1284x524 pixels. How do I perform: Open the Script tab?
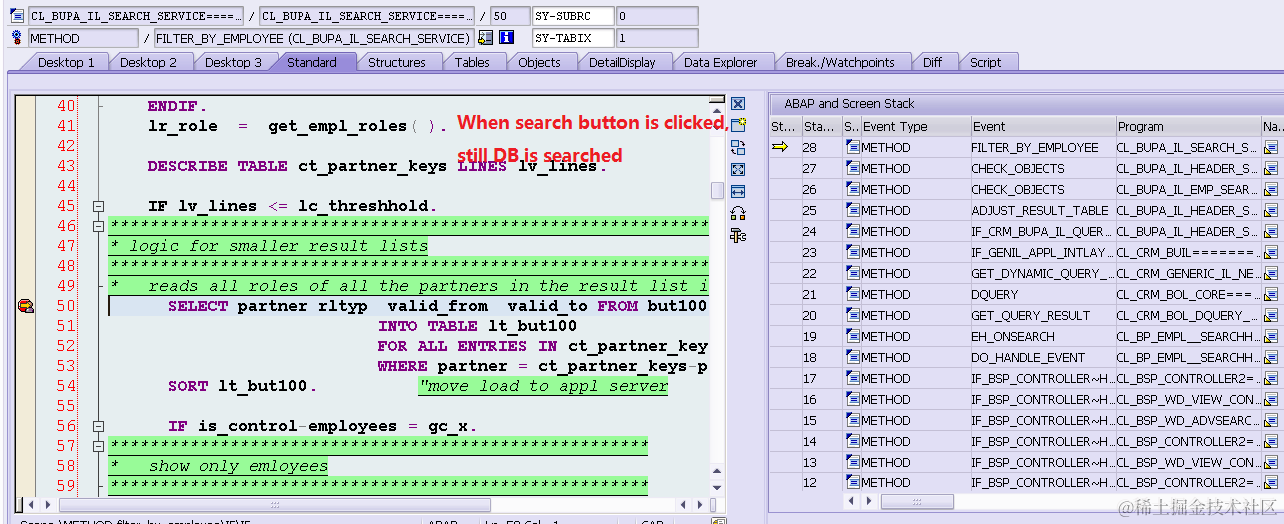985,62
